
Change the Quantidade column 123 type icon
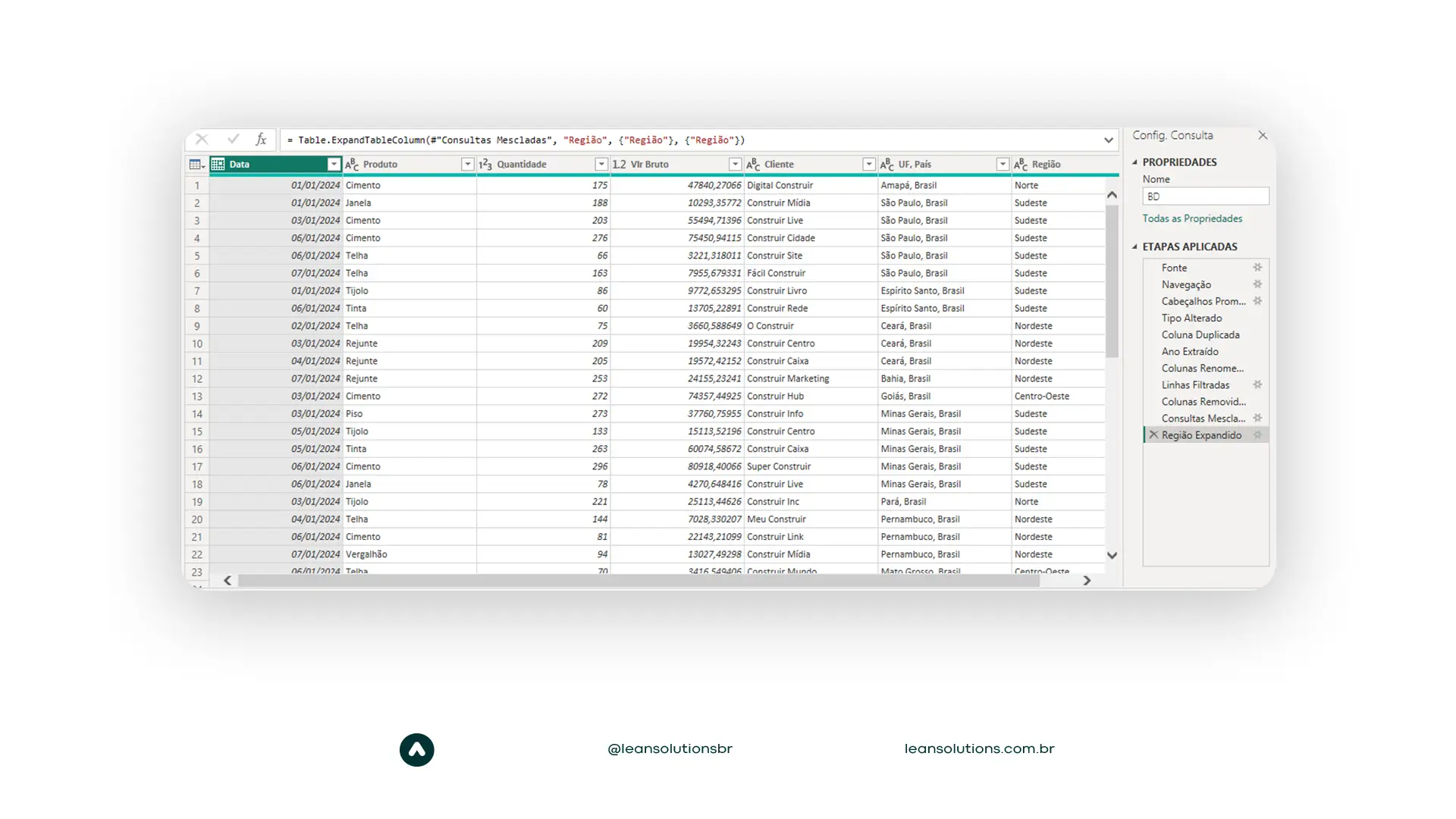[485, 165]
